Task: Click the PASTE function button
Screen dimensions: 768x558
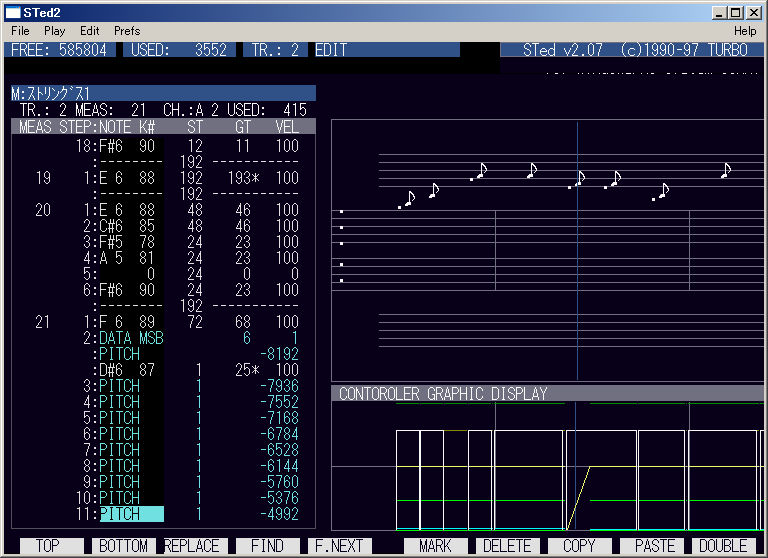Action: [654, 546]
